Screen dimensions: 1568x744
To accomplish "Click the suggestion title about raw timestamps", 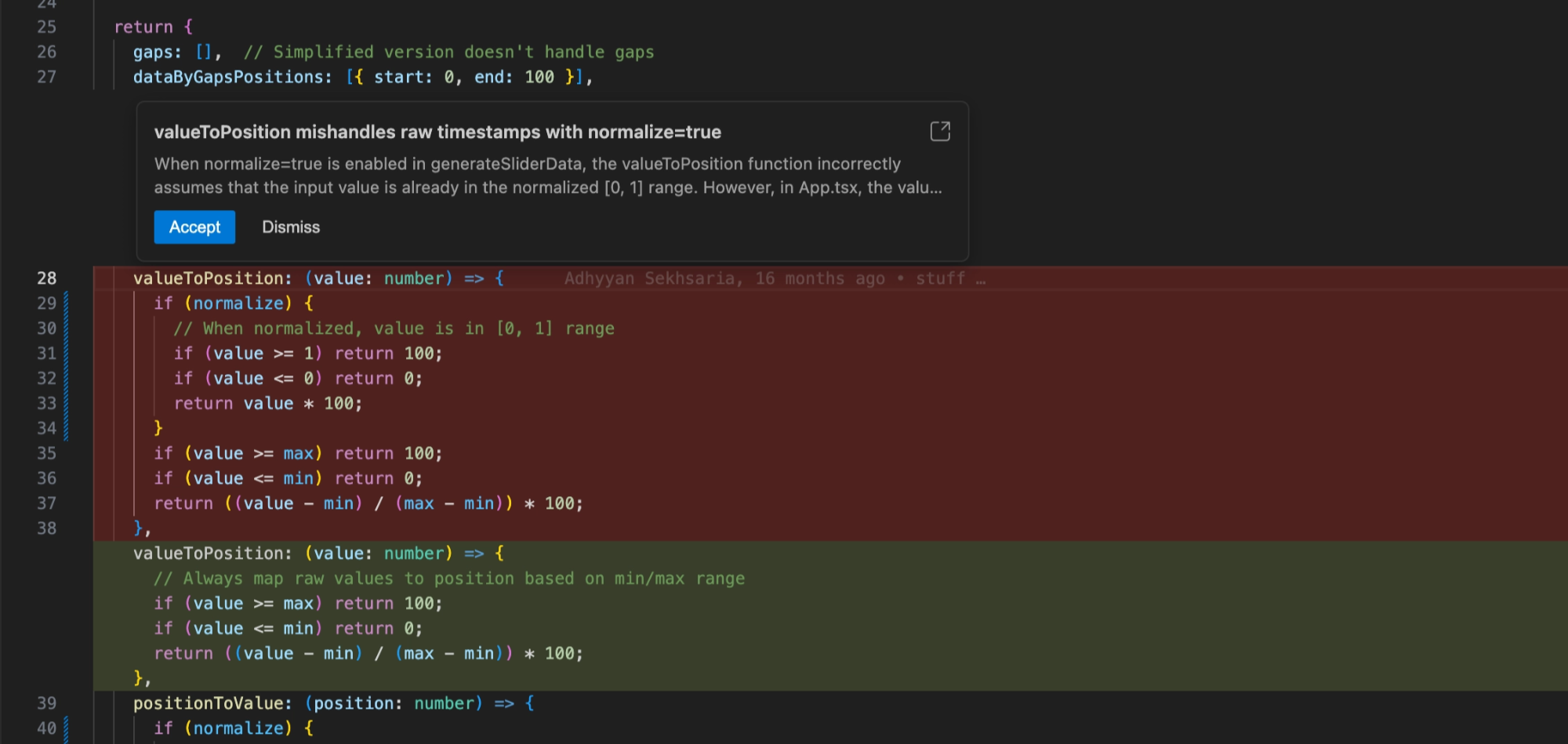I will coord(437,132).
